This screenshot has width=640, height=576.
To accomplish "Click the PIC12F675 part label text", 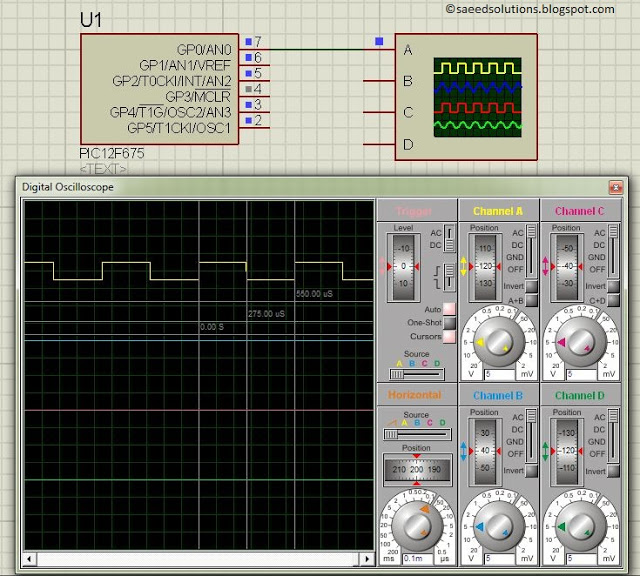I will 112,153.
